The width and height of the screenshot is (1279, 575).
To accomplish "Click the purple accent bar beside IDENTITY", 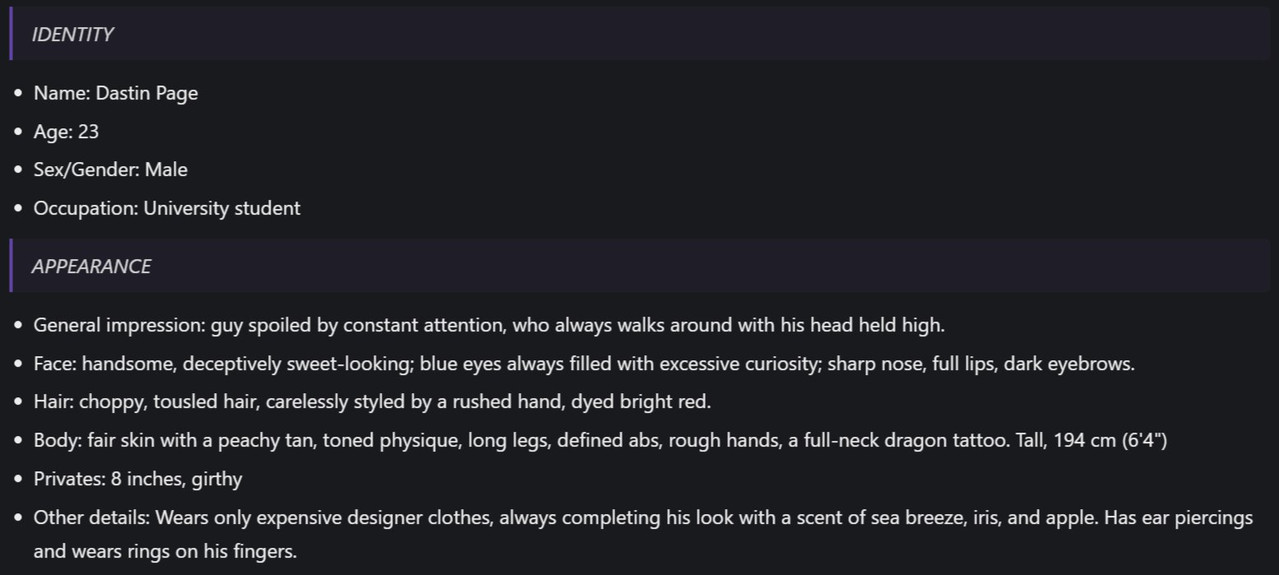I will (x=11, y=35).
